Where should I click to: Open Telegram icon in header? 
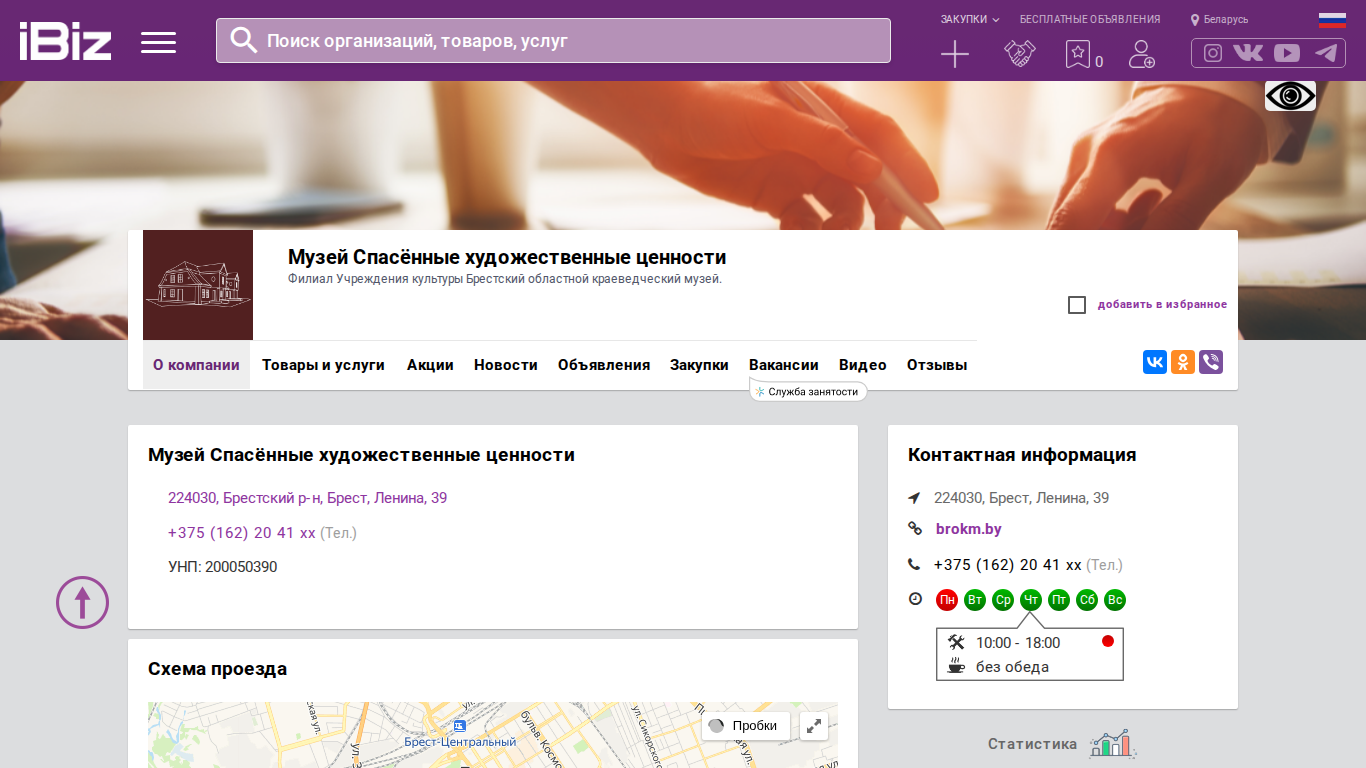pyautogui.click(x=1326, y=53)
